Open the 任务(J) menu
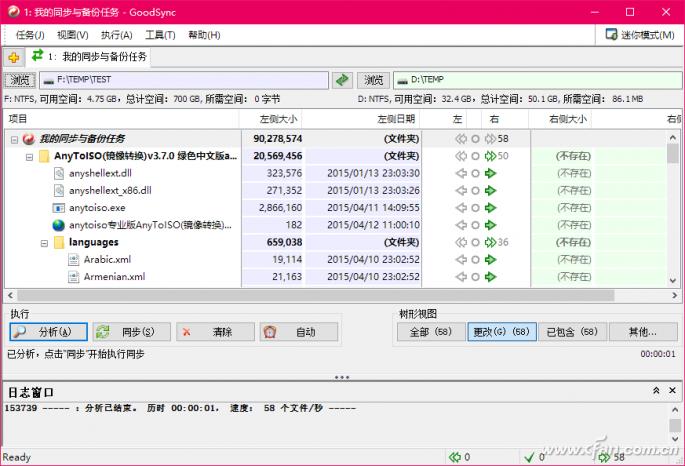685x466 pixels. pos(30,35)
